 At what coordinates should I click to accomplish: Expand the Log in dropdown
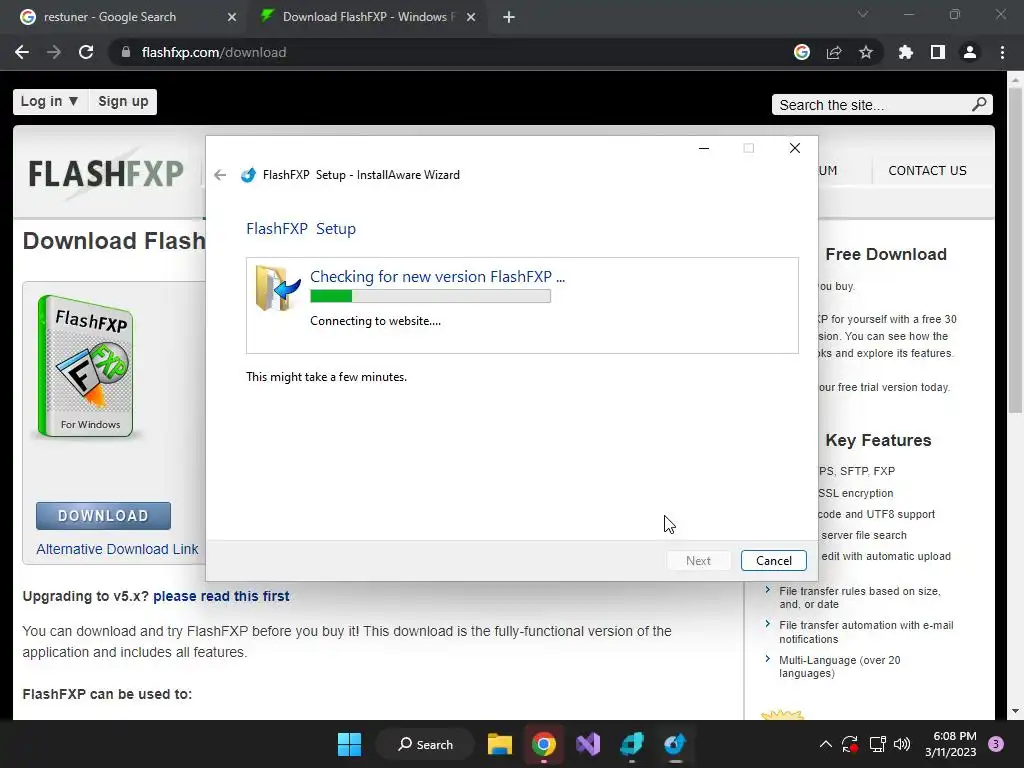(x=50, y=101)
